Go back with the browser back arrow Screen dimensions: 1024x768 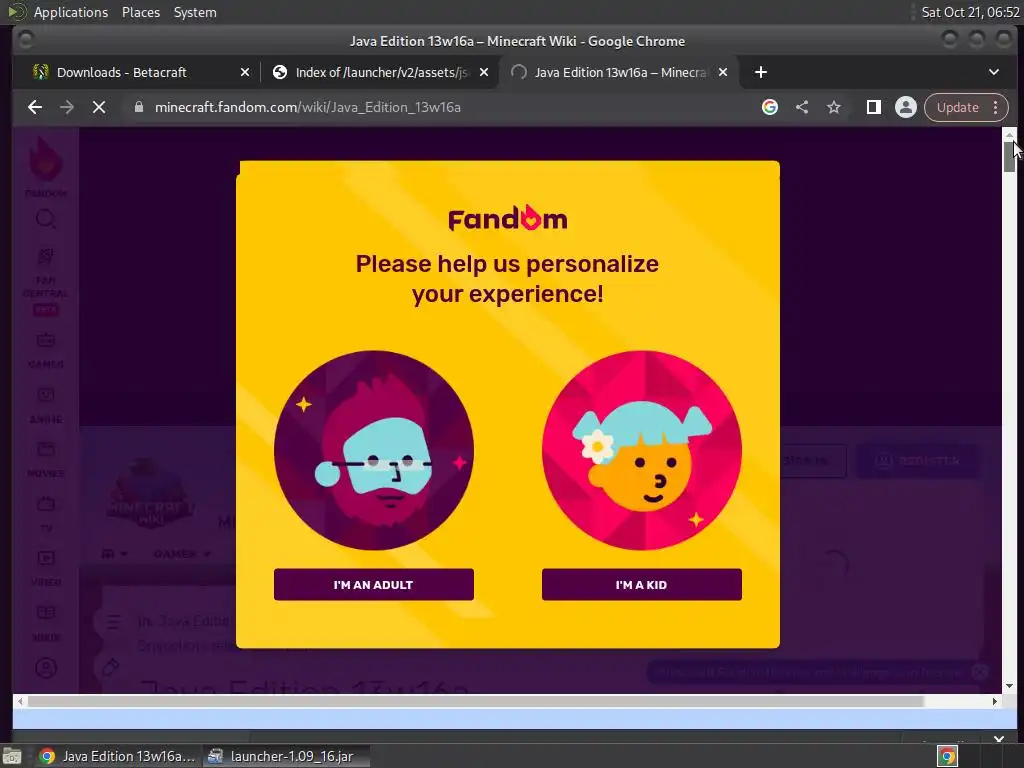[x=35, y=107]
